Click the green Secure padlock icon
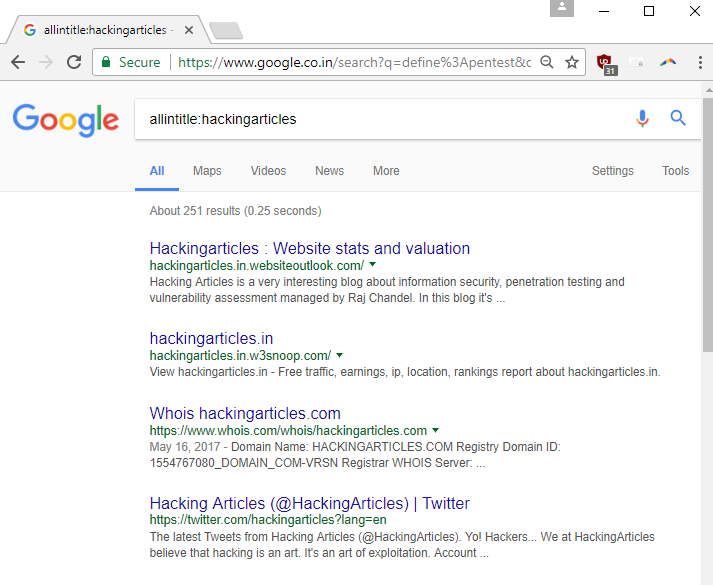 [x=106, y=62]
